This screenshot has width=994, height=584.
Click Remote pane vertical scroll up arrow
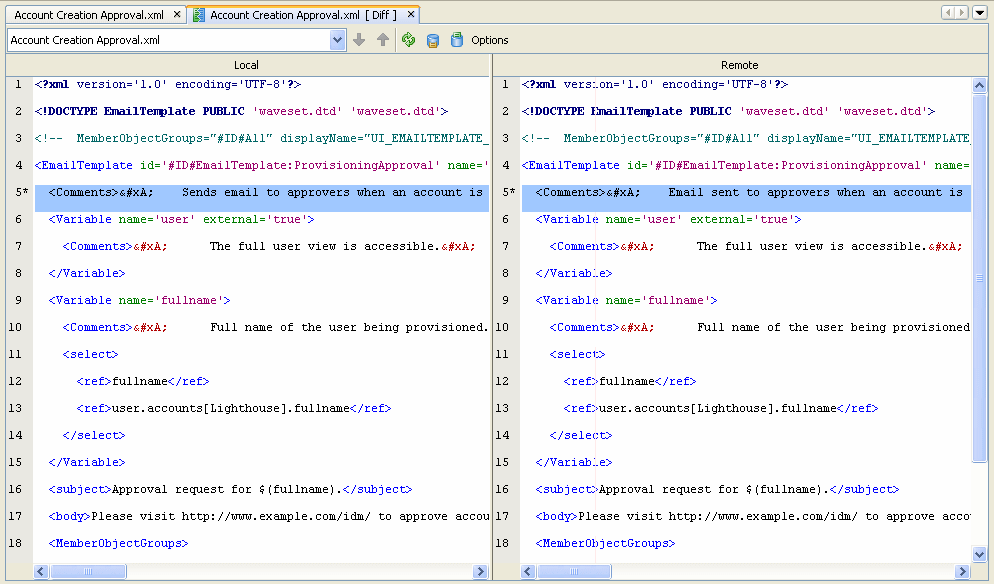click(979, 85)
